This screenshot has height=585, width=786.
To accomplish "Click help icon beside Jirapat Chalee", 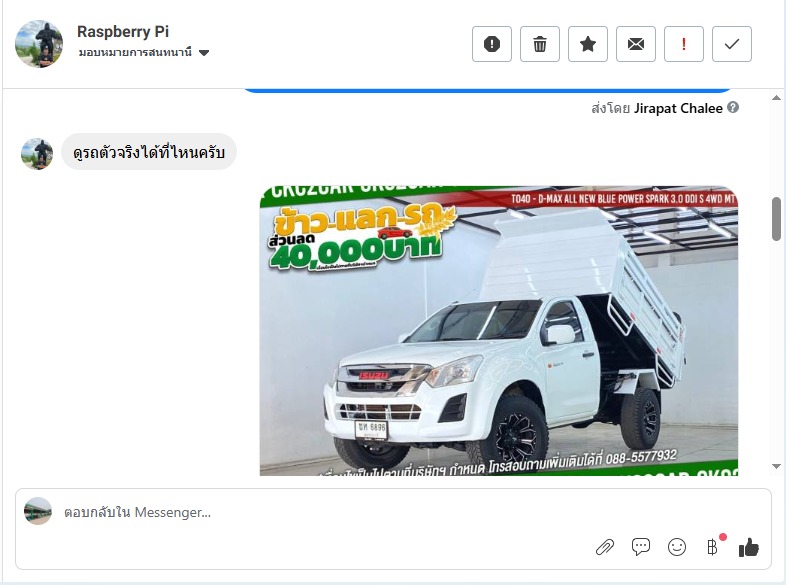I will tap(733, 107).
